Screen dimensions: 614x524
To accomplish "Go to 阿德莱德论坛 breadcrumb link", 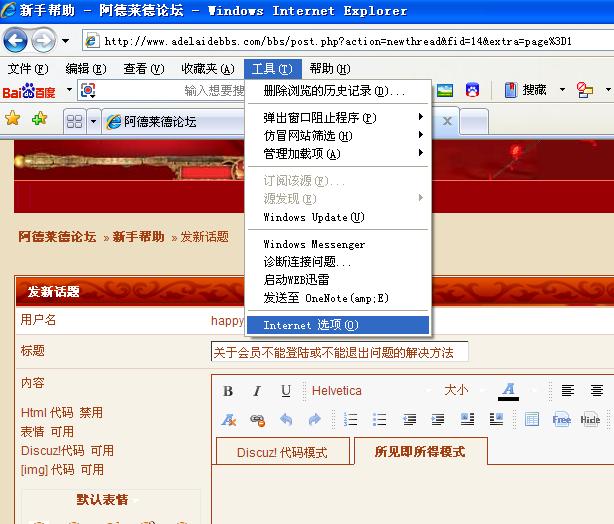I will [57, 237].
